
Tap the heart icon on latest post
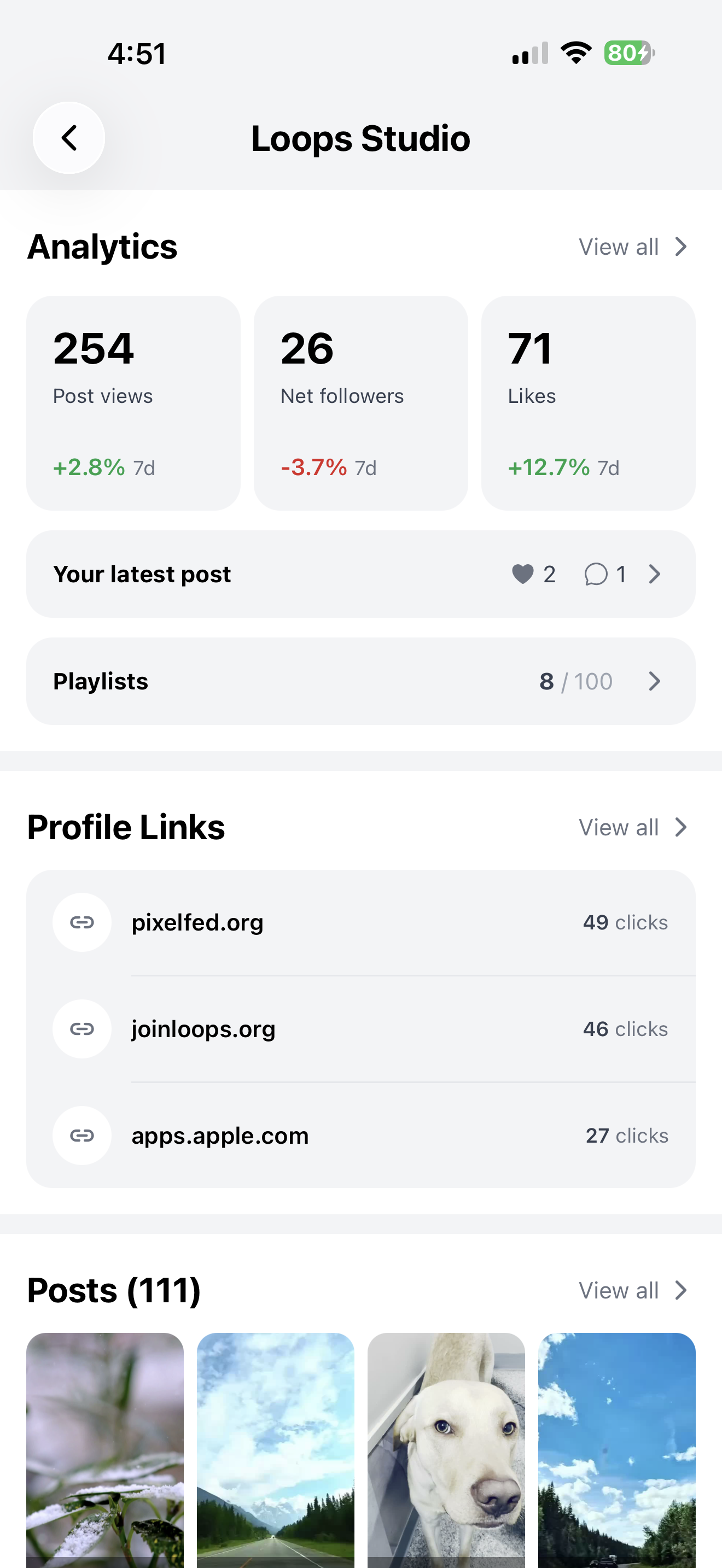[x=522, y=574]
